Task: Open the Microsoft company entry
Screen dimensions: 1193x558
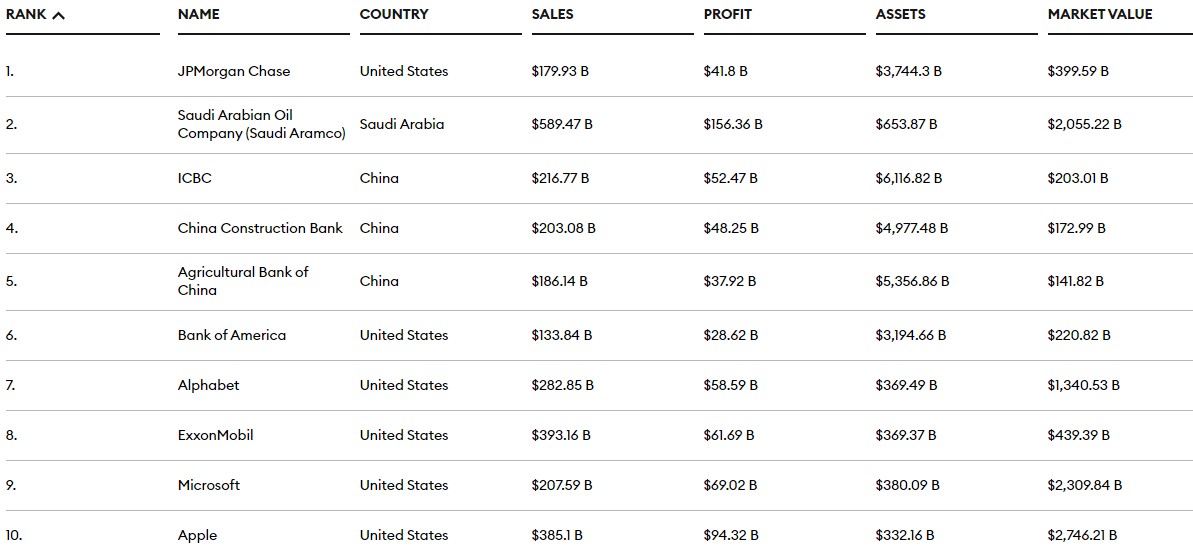Action: (208, 486)
